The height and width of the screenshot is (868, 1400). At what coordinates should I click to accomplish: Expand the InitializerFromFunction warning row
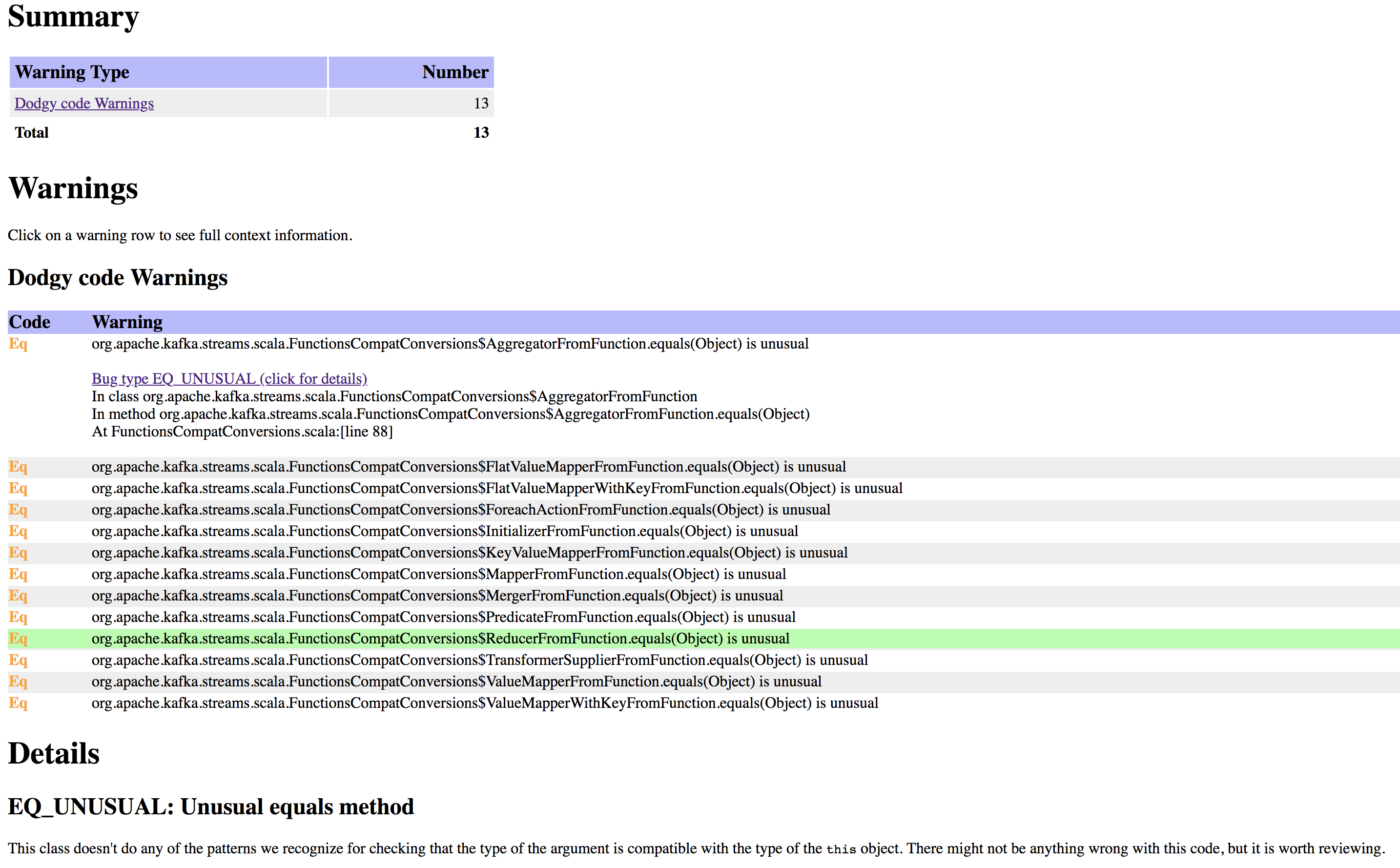444,532
